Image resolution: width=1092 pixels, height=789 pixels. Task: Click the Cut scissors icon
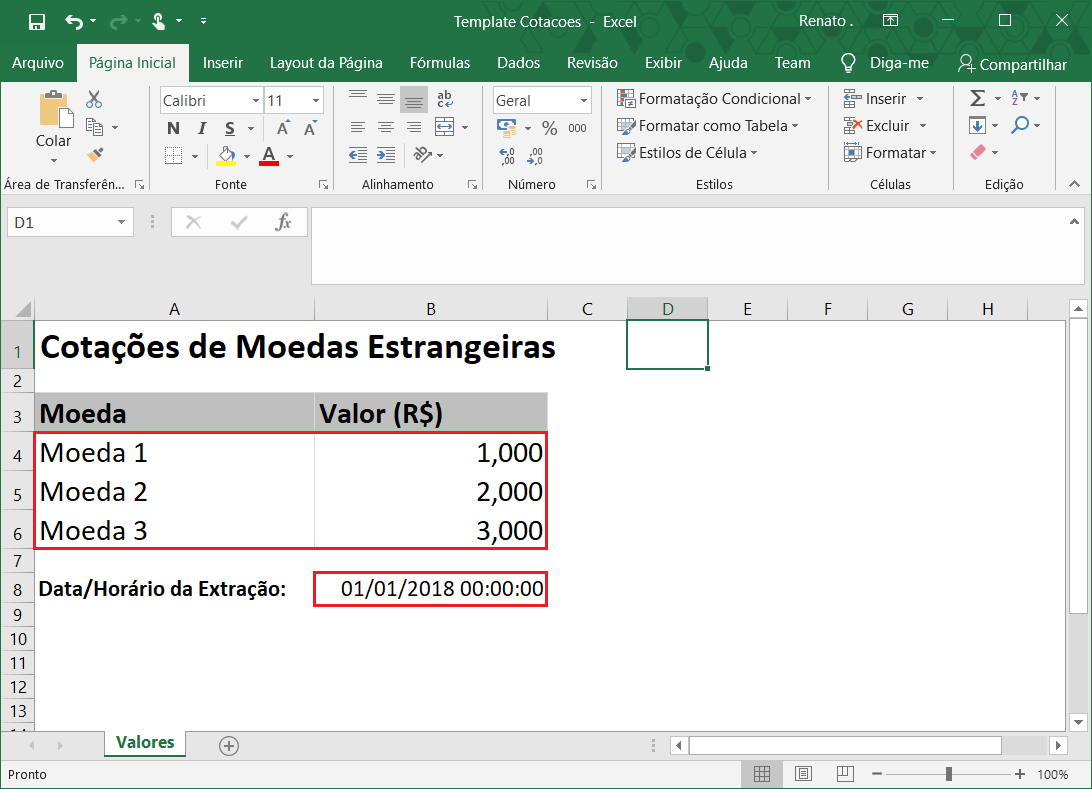[94, 100]
